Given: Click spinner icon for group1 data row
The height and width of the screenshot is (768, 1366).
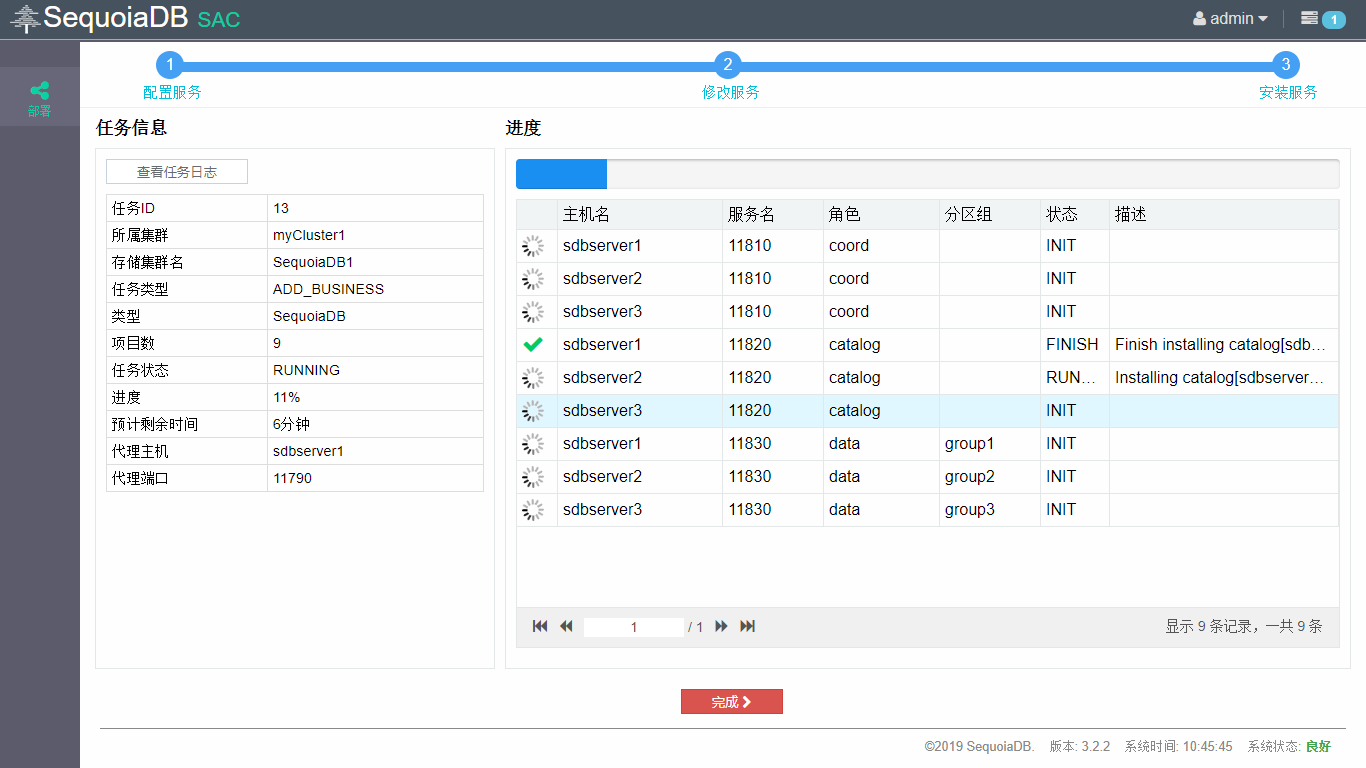Looking at the screenshot, I should point(534,443).
